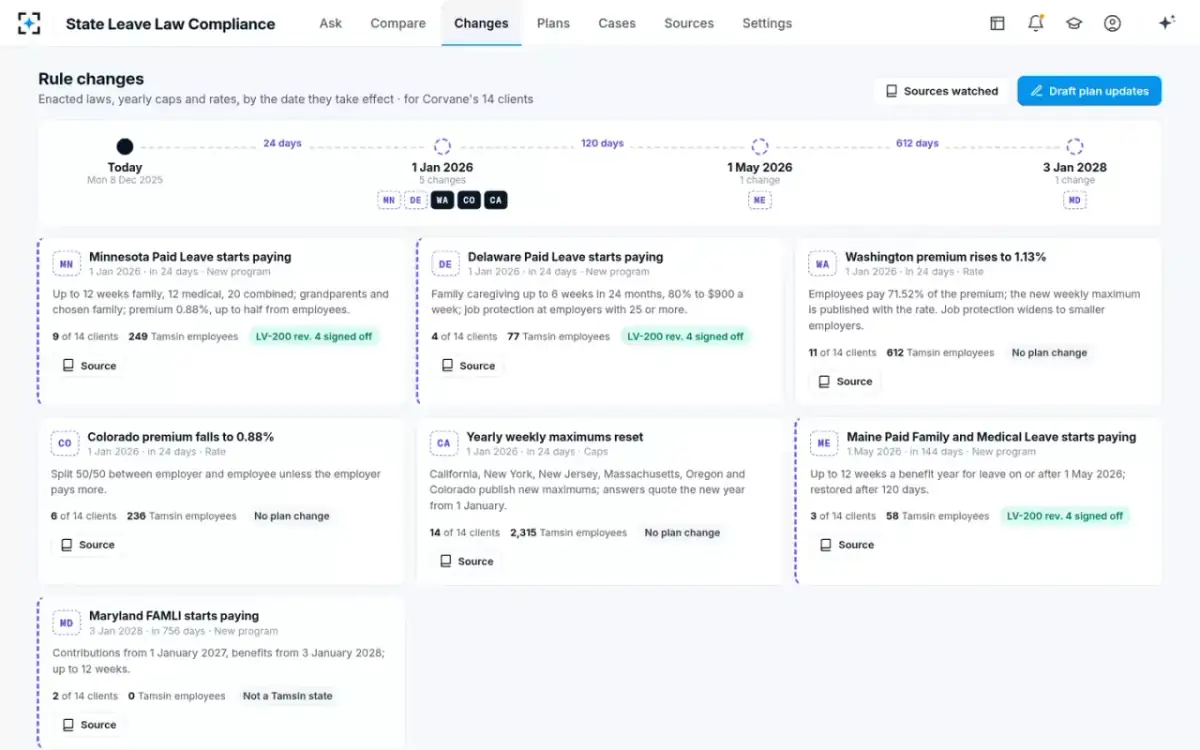
Task: Select the MD chip under 3 Jan 2028
Action: click(x=1075, y=200)
